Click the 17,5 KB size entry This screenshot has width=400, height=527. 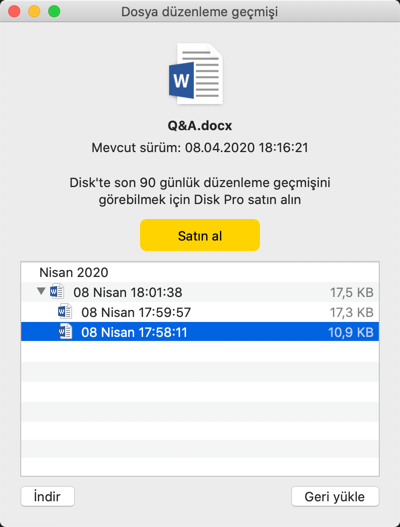(x=352, y=292)
